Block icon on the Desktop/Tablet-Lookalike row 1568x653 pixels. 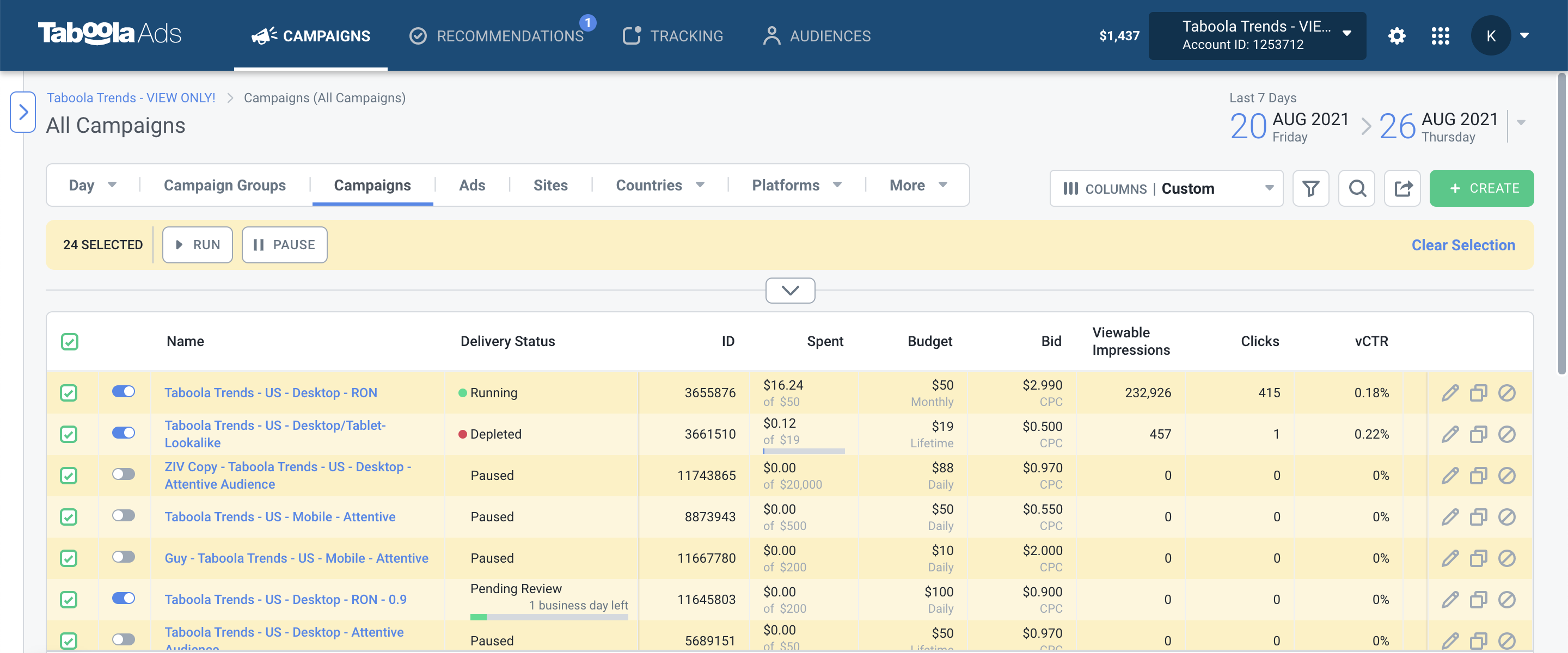(x=1506, y=434)
